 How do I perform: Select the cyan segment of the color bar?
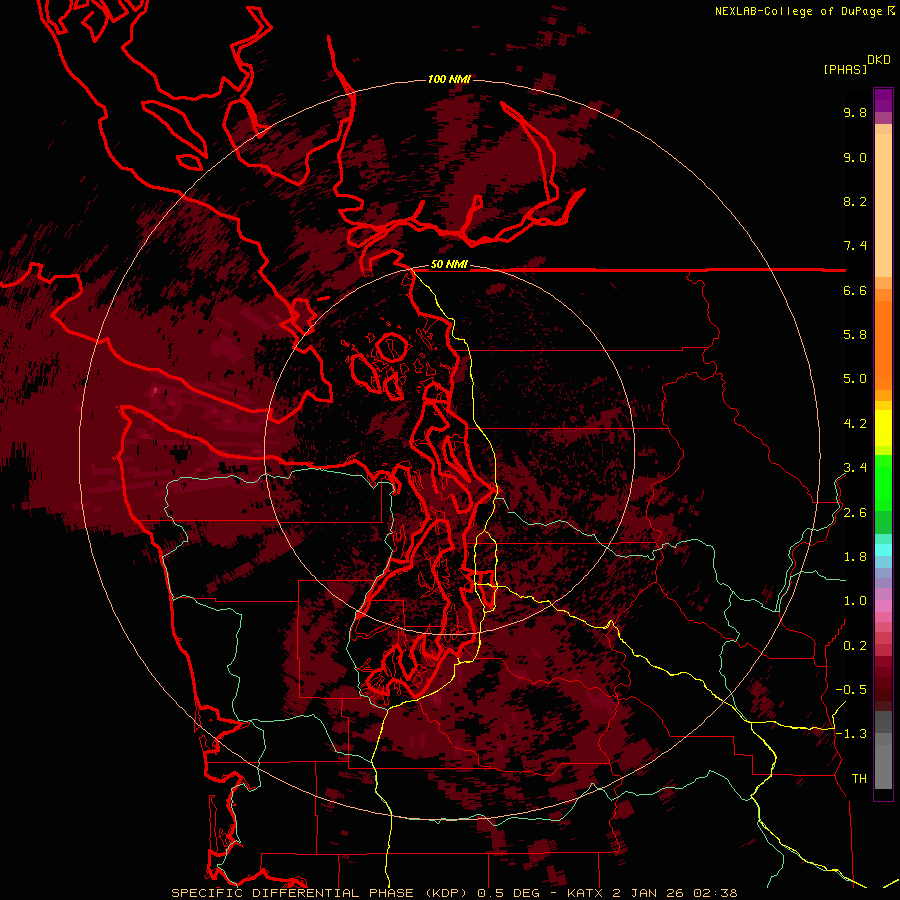tap(883, 550)
